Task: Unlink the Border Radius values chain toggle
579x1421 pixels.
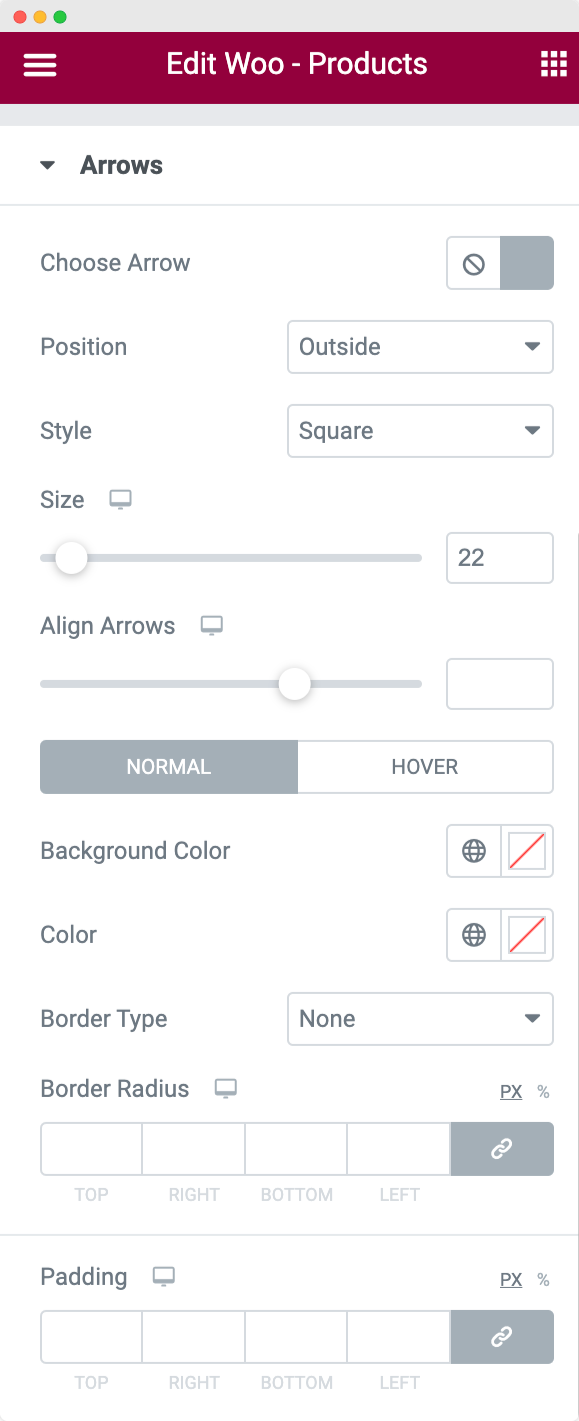Action: click(x=502, y=1149)
